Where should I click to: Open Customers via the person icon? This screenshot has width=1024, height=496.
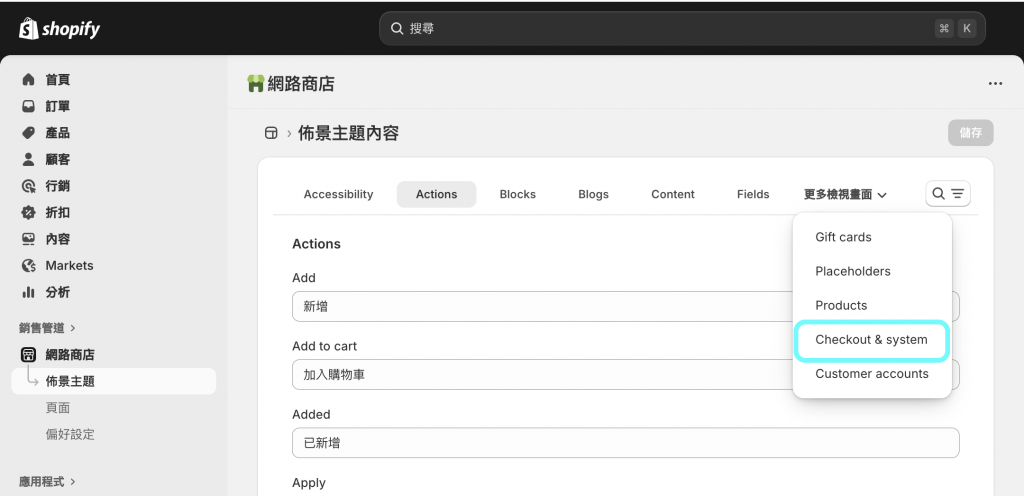pos(28,159)
